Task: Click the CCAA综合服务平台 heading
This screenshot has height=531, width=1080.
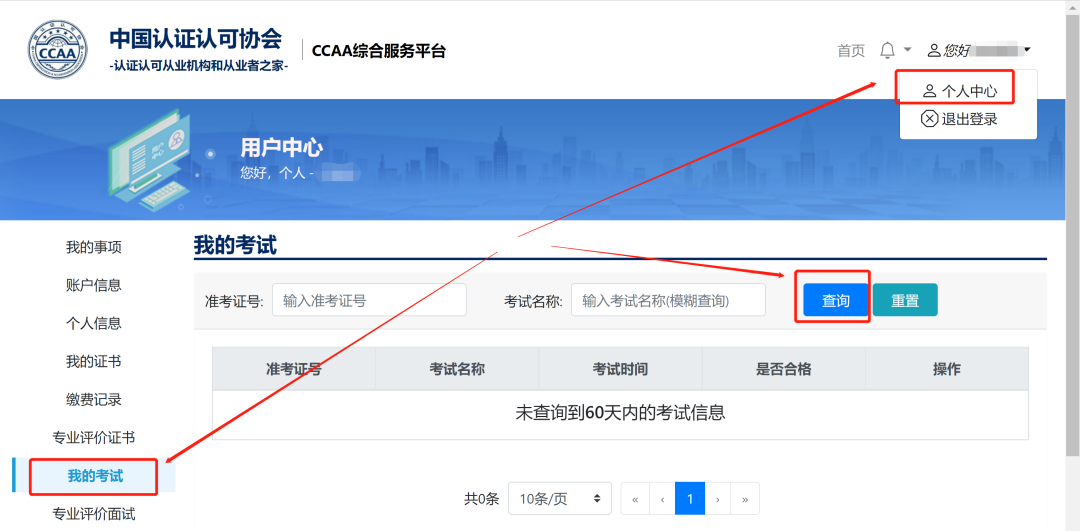Action: [x=379, y=50]
